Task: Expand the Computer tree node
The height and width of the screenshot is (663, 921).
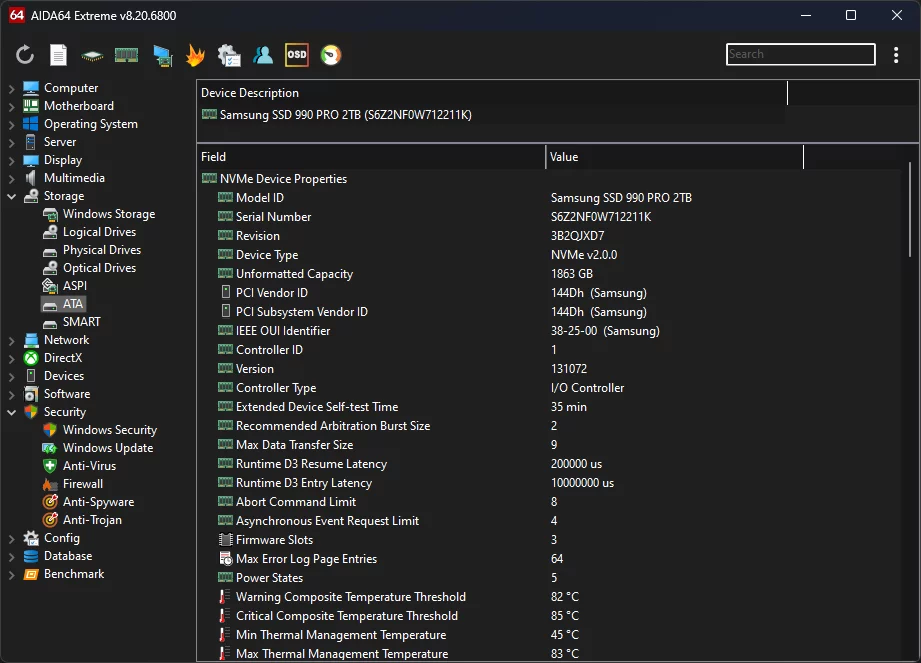Action: 12,88
